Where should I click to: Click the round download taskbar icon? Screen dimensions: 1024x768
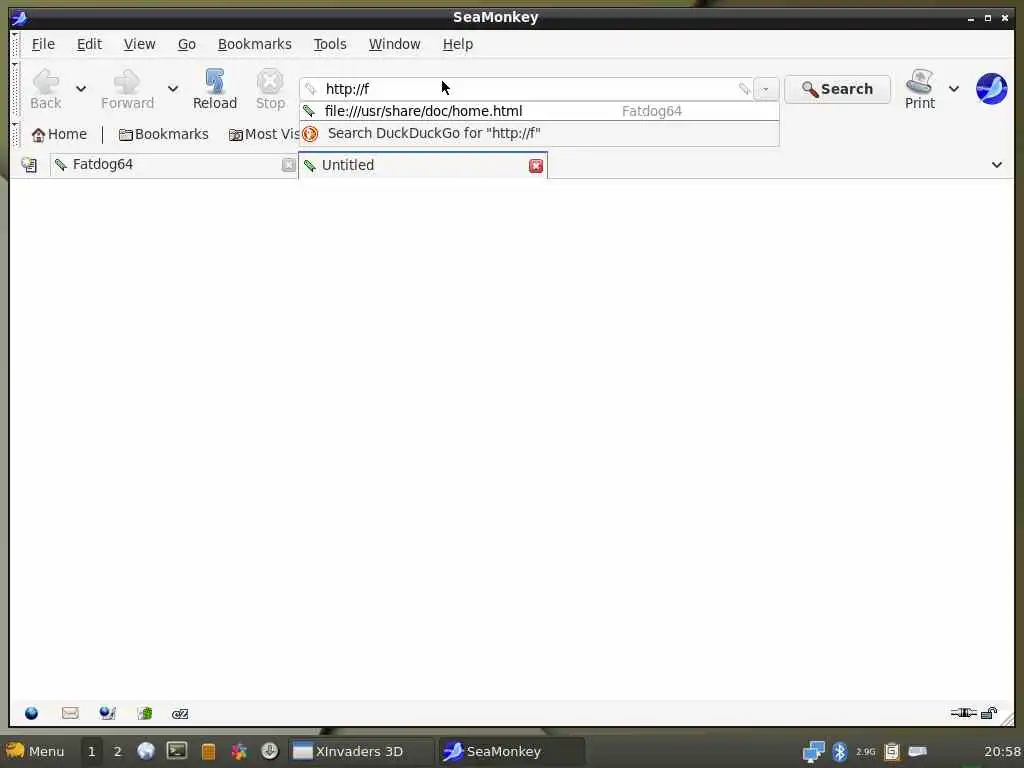tap(270, 751)
